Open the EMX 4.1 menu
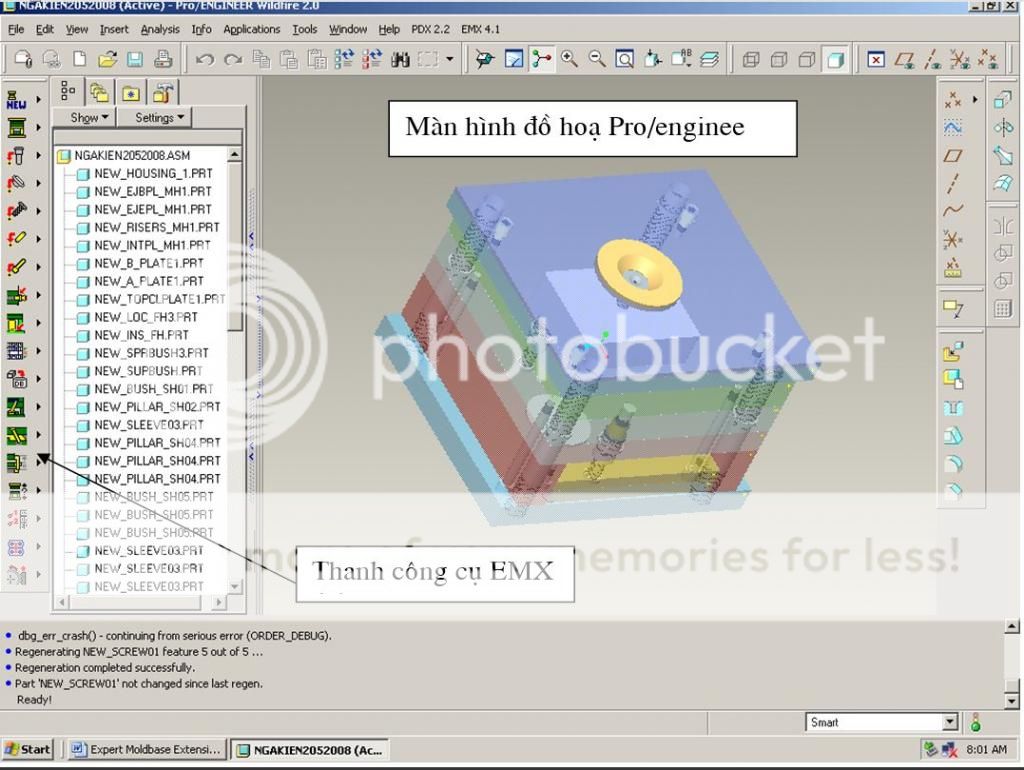Screen dimensions: 1024x770 point(480,29)
